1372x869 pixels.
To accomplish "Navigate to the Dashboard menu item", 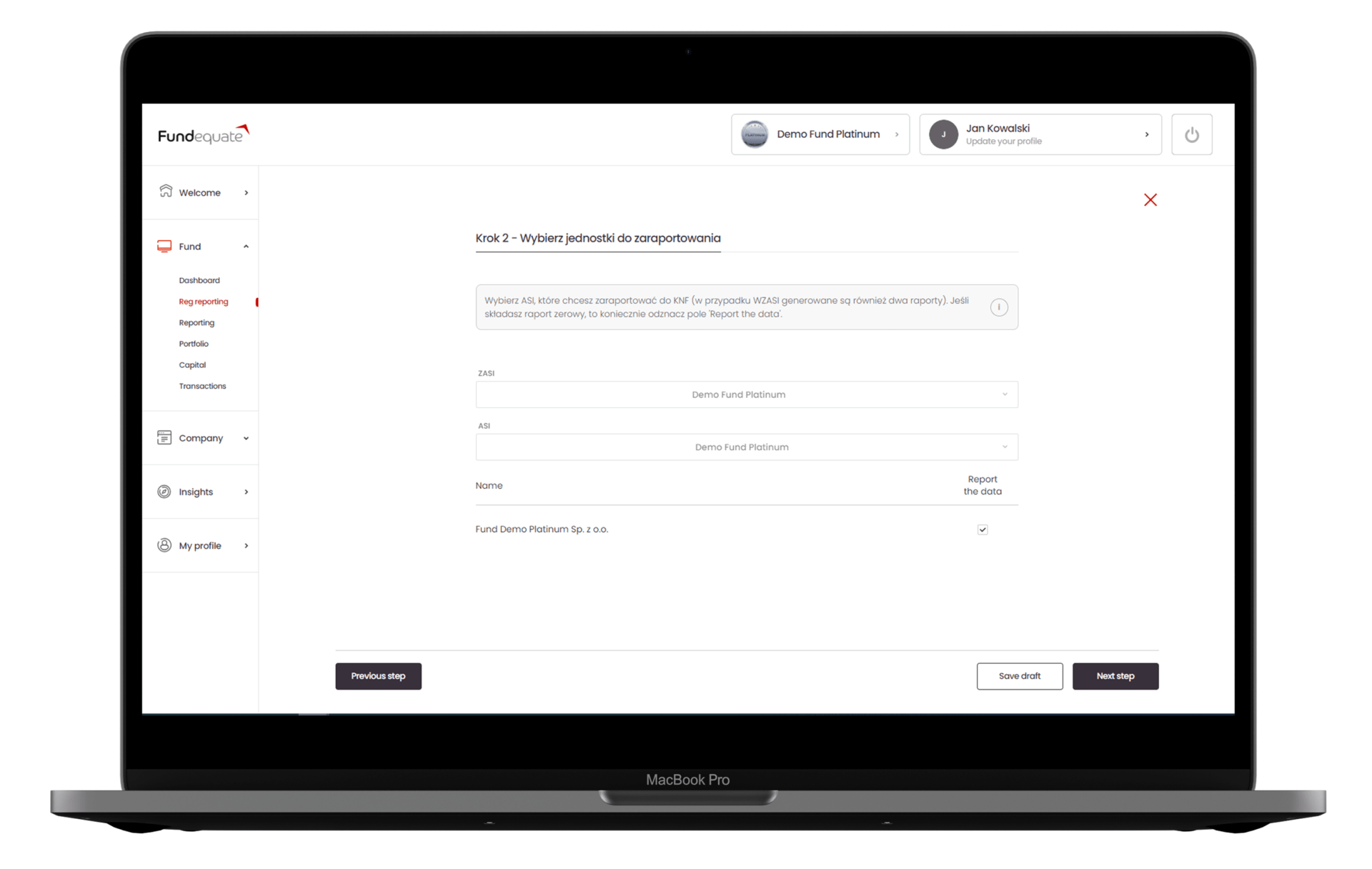I will (199, 280).
